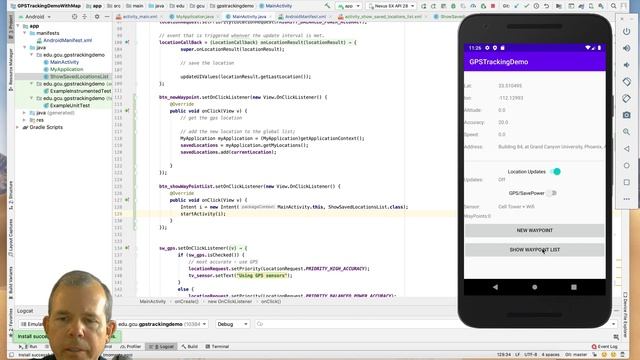Open the Profiler tool window tab

(131, 347)
